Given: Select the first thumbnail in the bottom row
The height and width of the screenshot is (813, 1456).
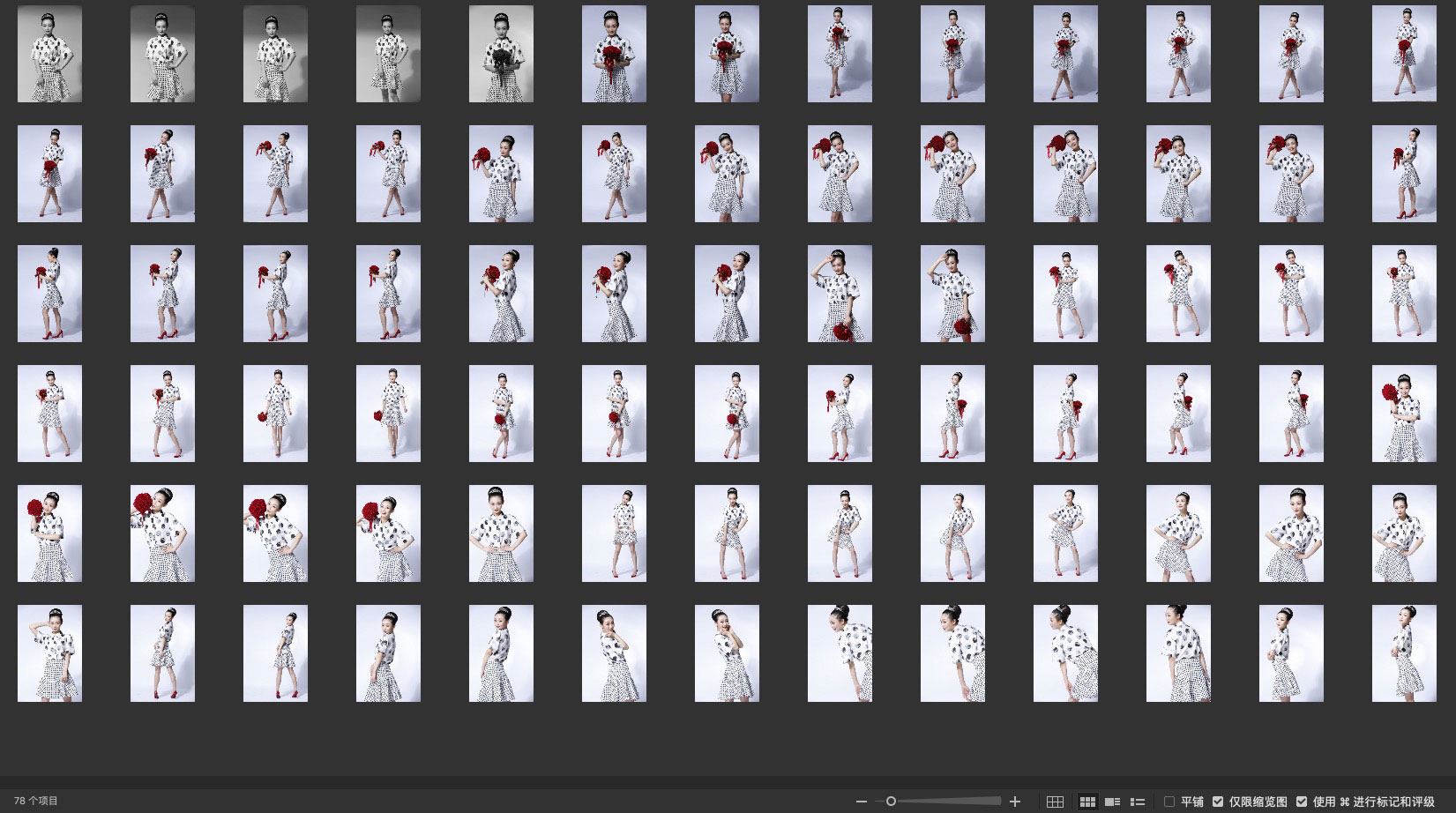Looking at the screenshot, I should point(49,653).
